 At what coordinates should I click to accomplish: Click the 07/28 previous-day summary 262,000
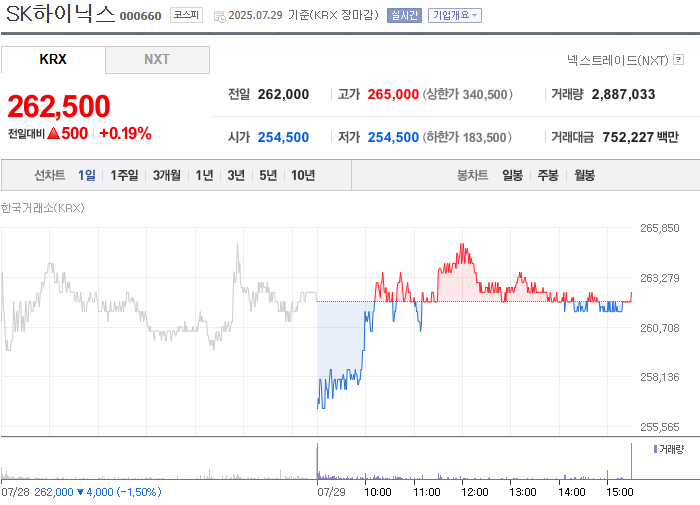(54, 492)
